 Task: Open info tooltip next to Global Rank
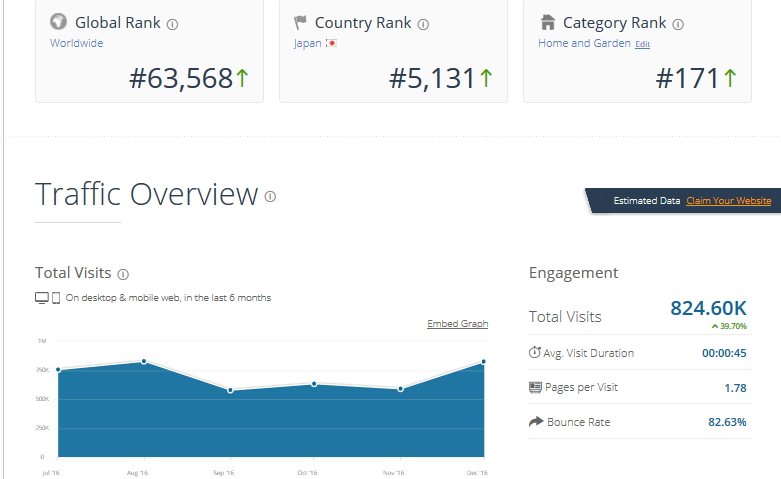pyautogui.click(x=172, y=24)
